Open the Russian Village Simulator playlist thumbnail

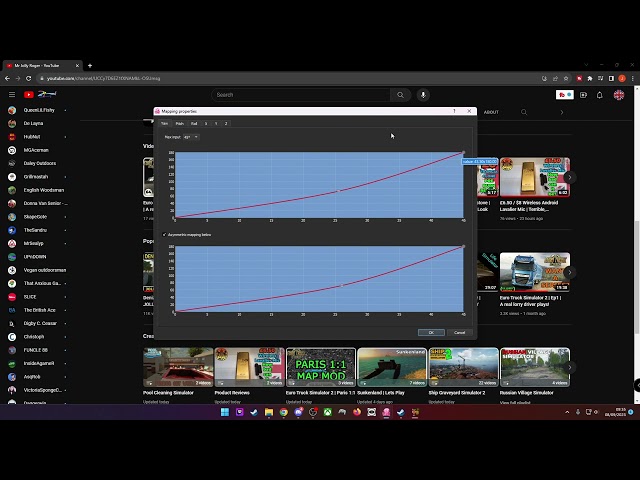535,367
